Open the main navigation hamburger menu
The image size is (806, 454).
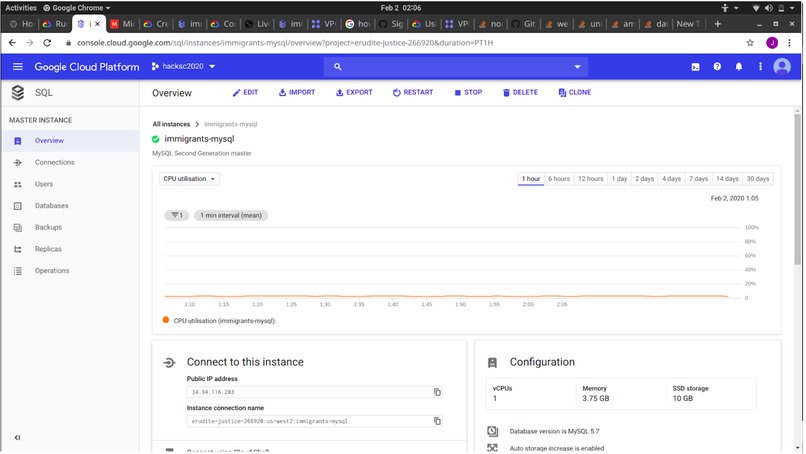click(x=18, y=67)
